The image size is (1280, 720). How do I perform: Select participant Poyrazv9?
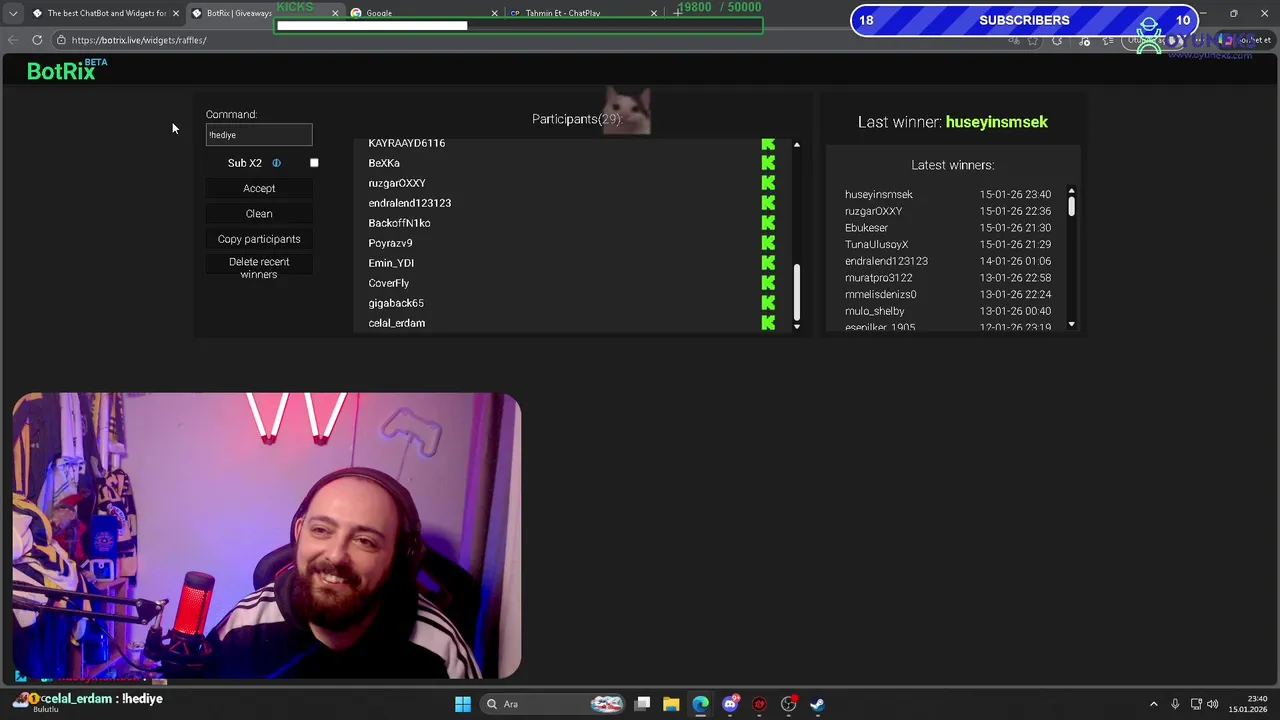[390, 243]
